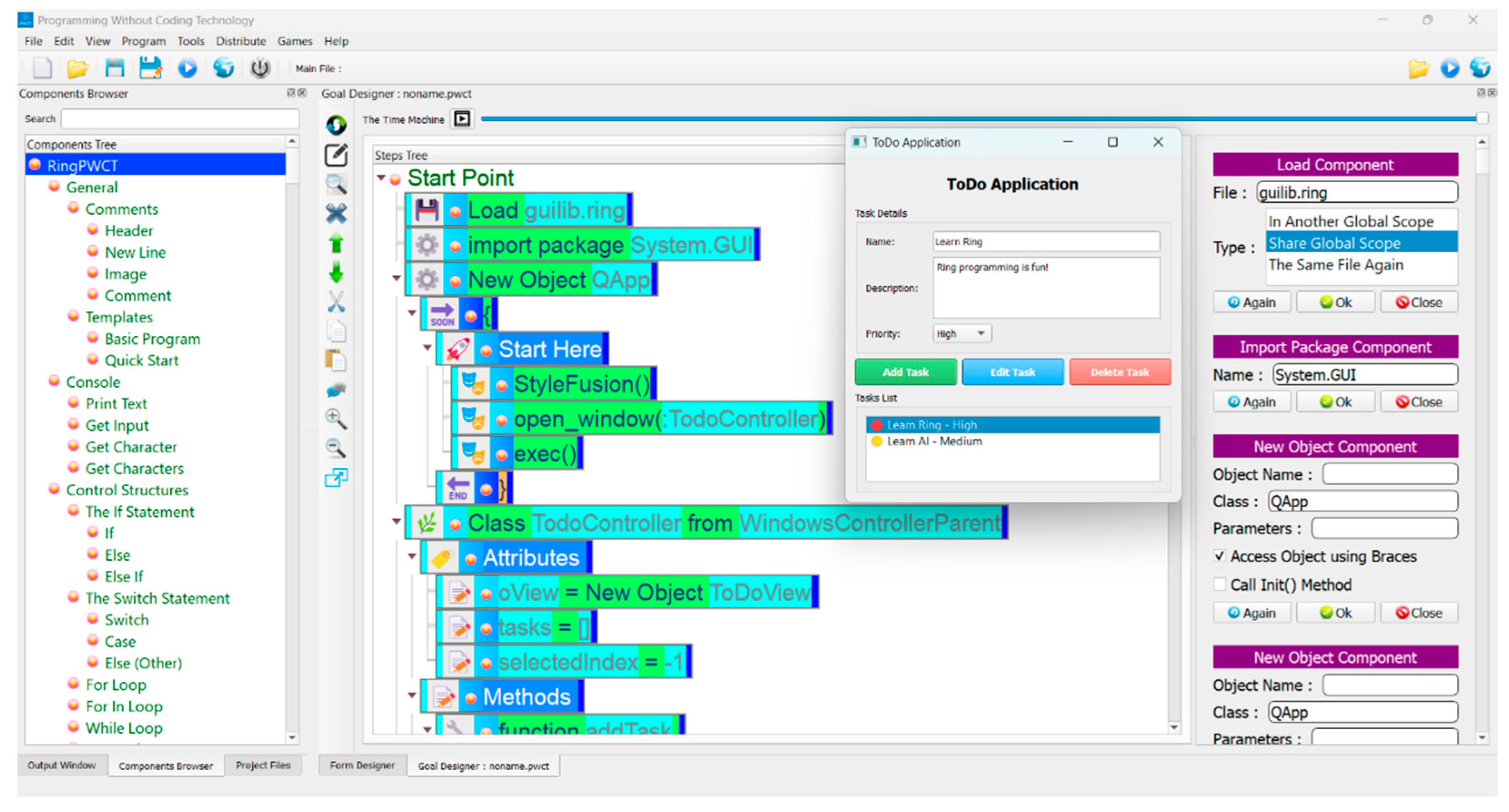Uncheck Access Object using Braces
The height and width of the screenshot is (812, 1509).
[1219, 556]
